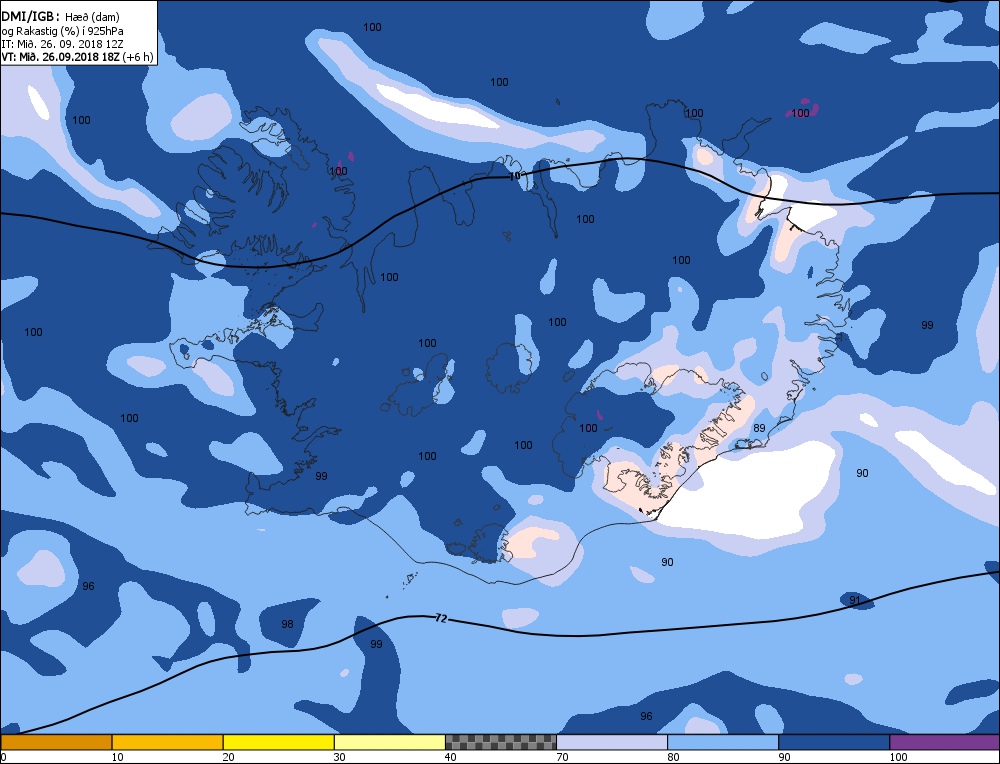Click the orange 10–20 legend swatch
This screenshot has width=1000, height=764.
(167, 742)
